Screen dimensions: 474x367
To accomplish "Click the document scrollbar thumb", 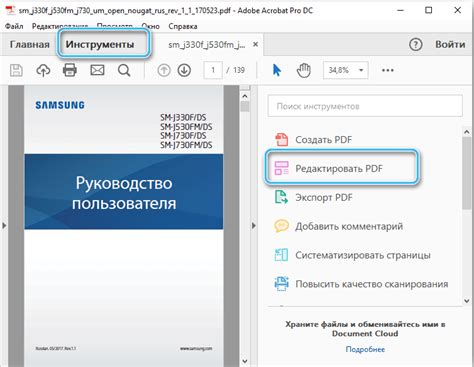I will pyautogui.click(x=245, y=106).
